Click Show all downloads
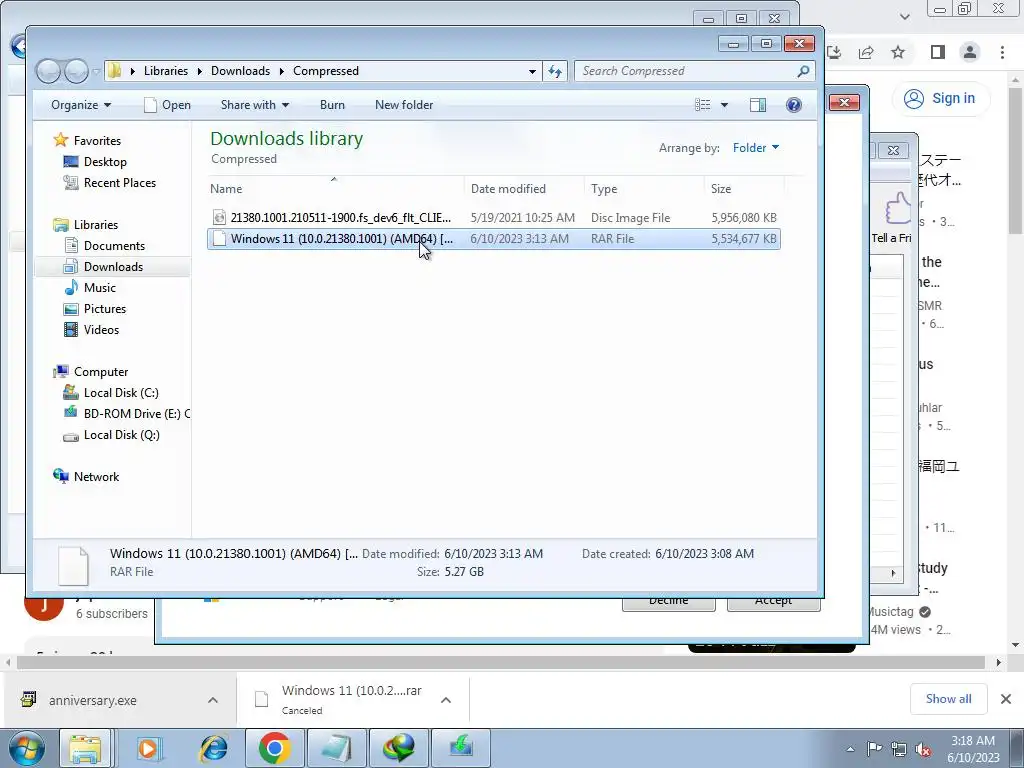 pyautogui.click(x=948, y=699)
